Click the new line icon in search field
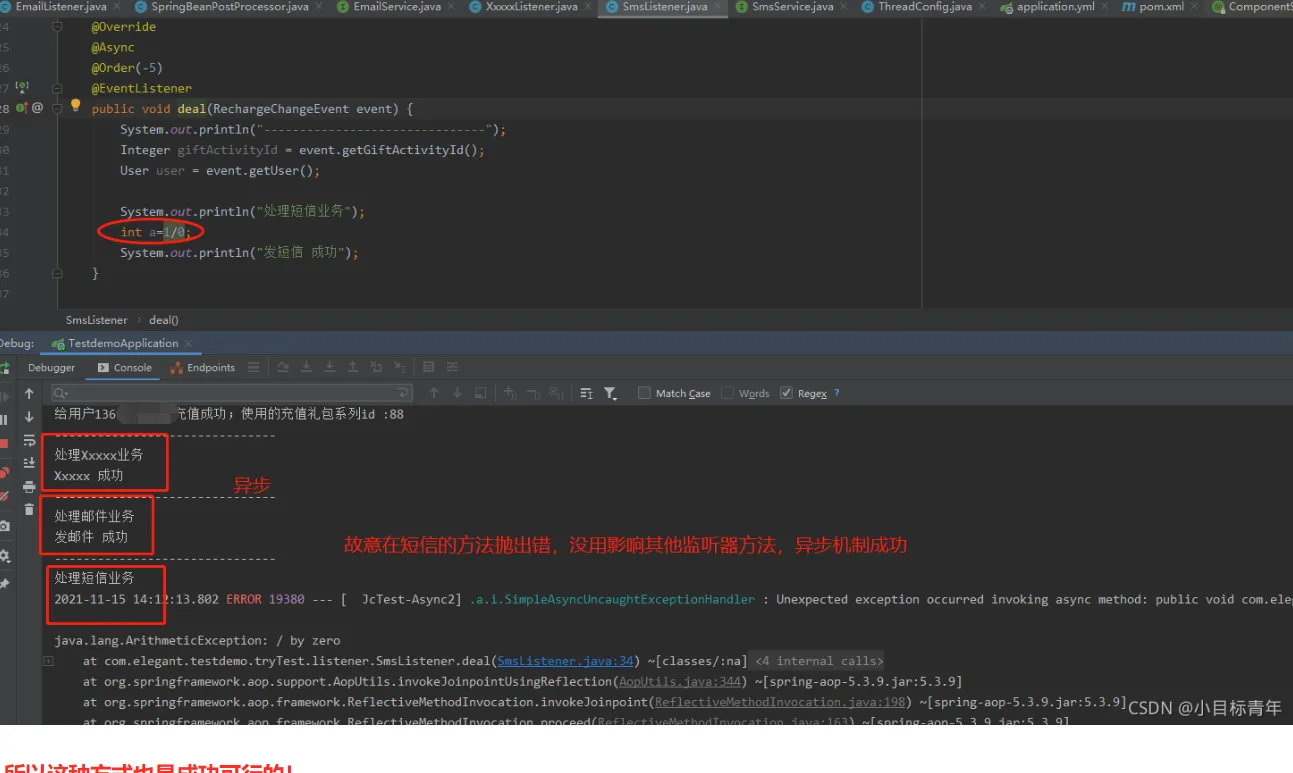Viewport: 1293px width, 773px height. [403, 394]
